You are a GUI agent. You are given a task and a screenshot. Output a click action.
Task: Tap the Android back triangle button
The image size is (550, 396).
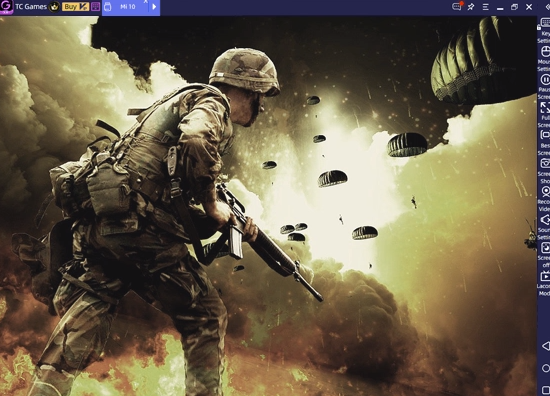pyautogui.click(x=546, y=346)
